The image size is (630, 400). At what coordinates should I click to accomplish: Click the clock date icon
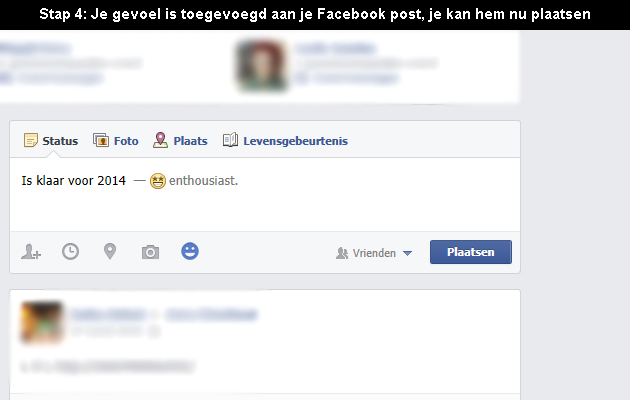(x=70, y=252)
